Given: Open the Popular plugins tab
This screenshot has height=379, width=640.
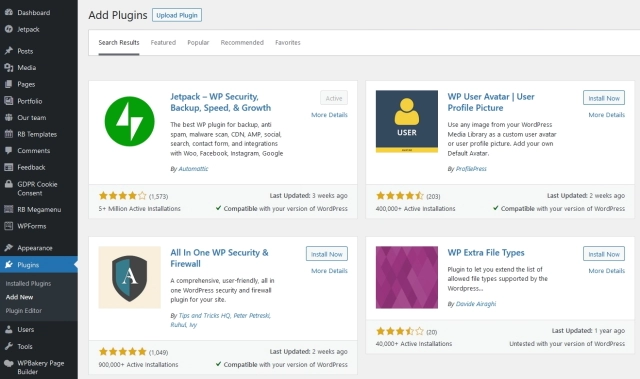Looking at the screenshot, I should pyautogui.click(x=198, y=42).
